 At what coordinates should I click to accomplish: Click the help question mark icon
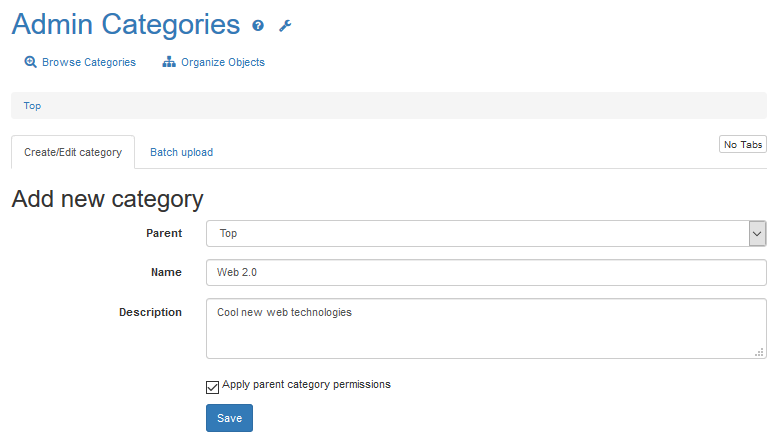pyautogui.click(x=258, y=25)
